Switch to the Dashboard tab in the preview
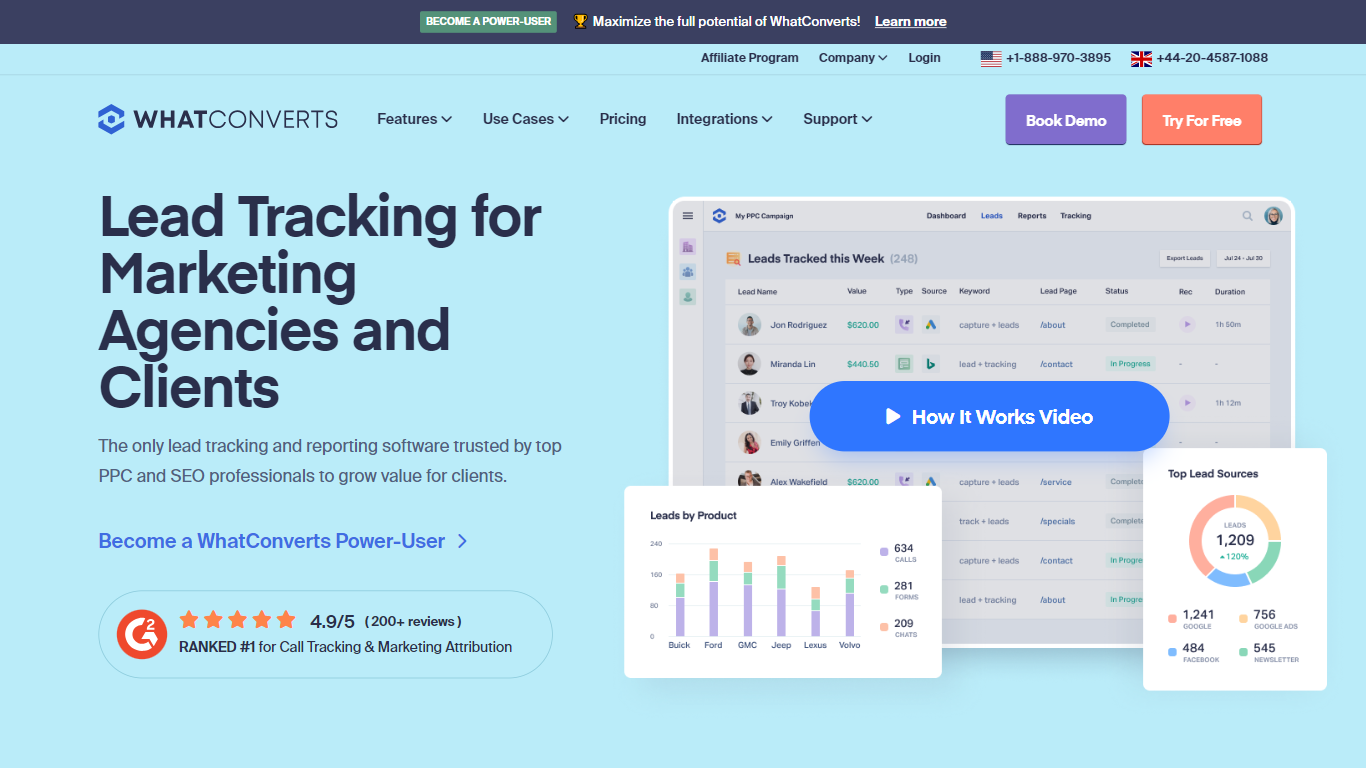 pos(946,216)
